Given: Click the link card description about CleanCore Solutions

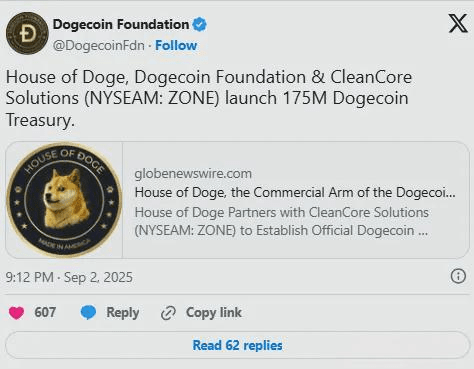Looking at the screenshot, I should coord(282,221).
